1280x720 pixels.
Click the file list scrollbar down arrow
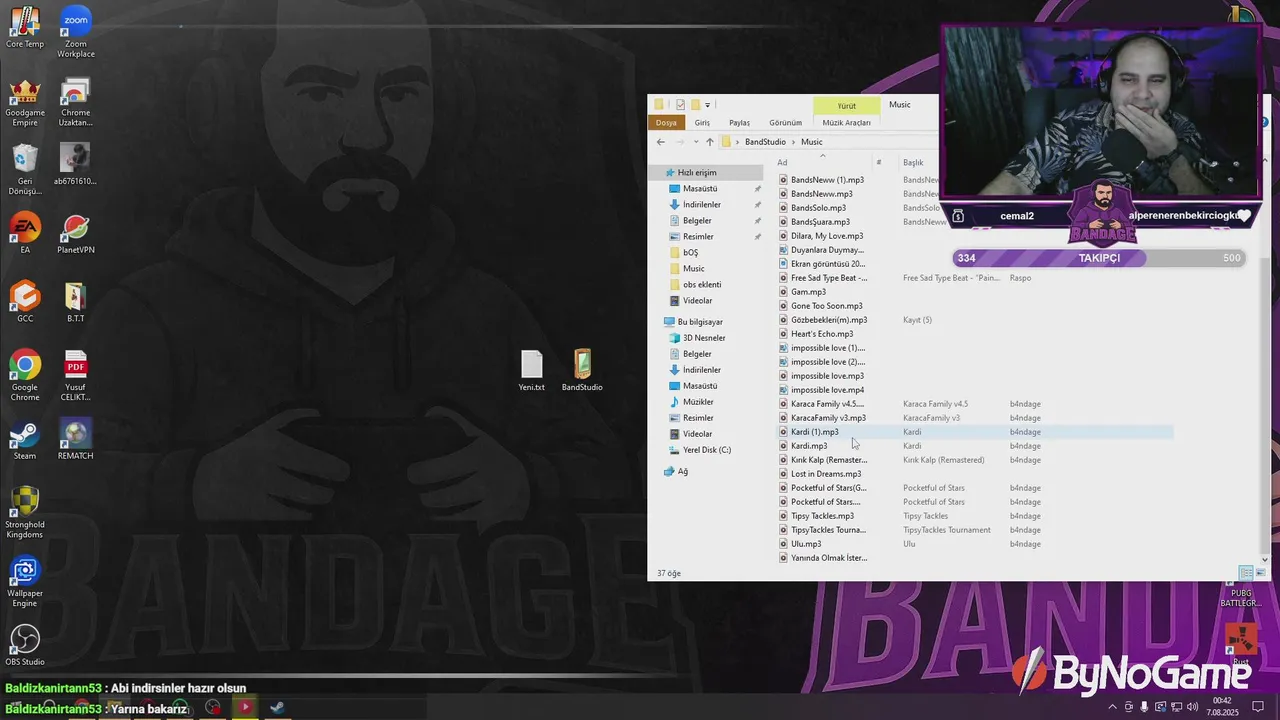(1265, 560)
